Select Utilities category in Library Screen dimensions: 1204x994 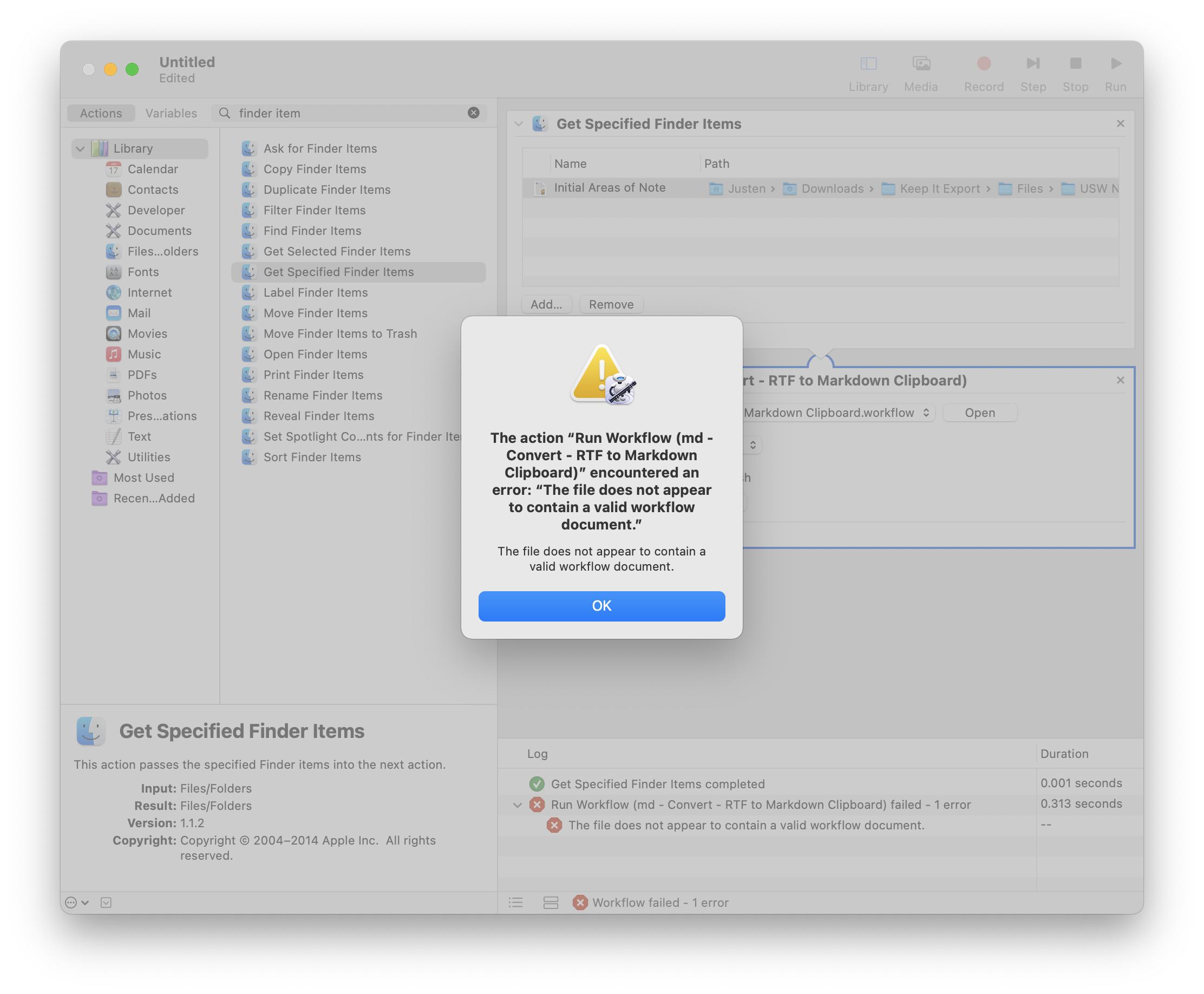[148, 457]
